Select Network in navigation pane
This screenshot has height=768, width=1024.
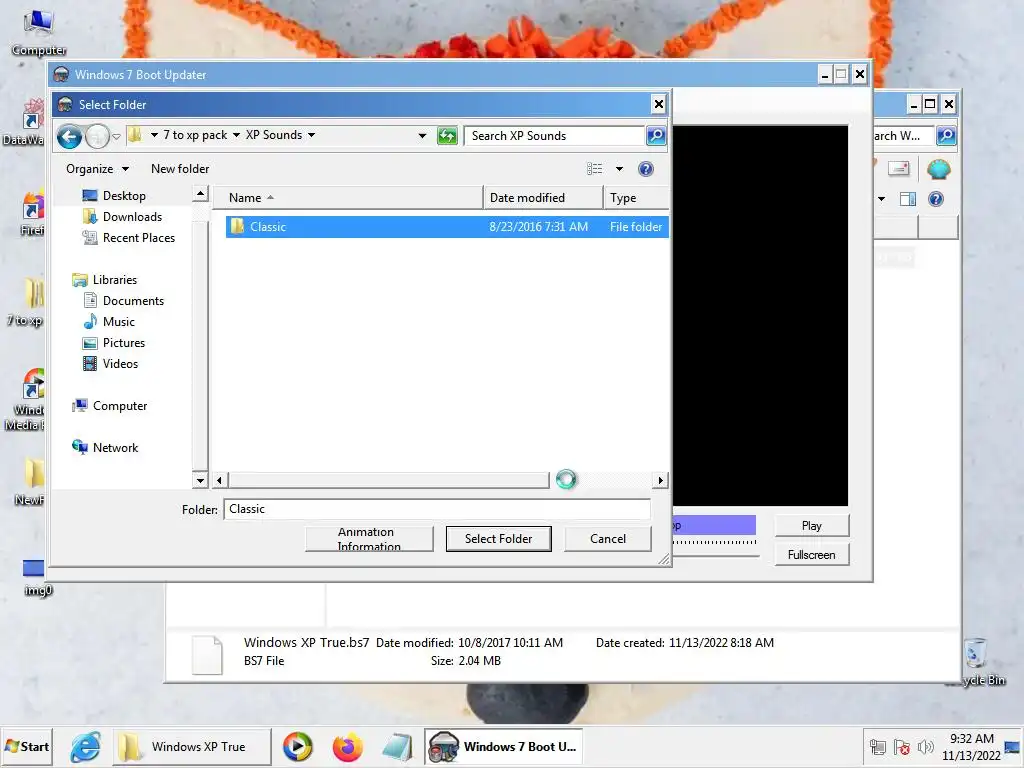pyautogui.click(x=115, y=447)
